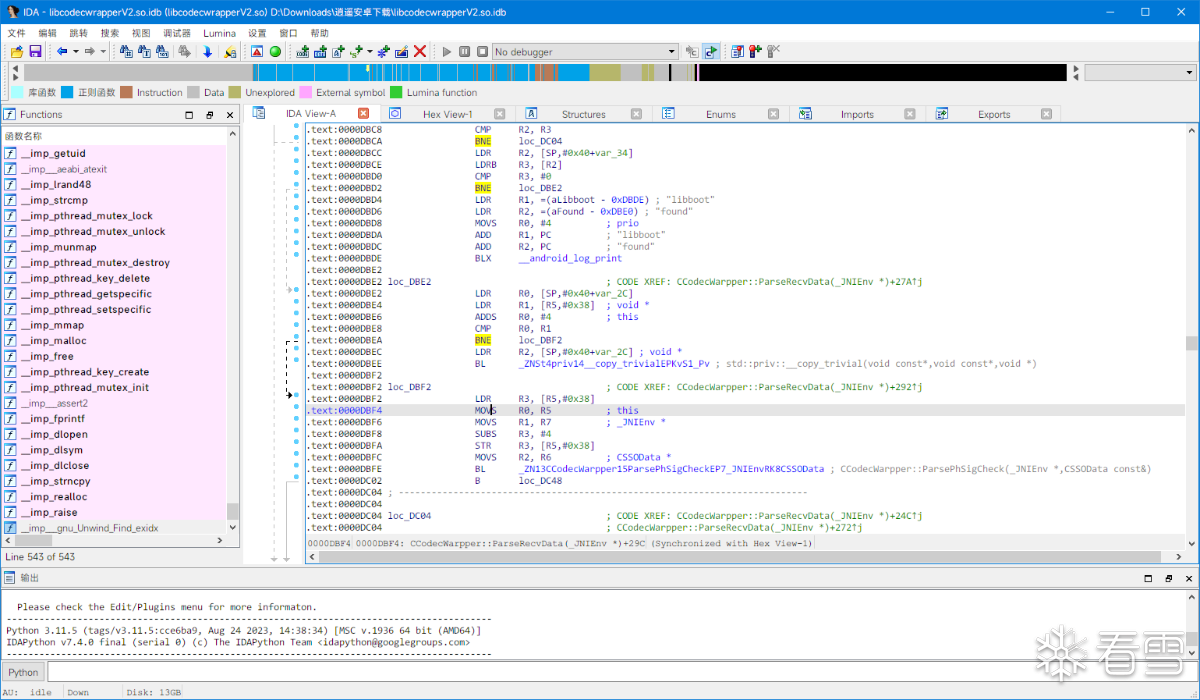
Task: Expand the dropdown right of navigation band
Action: coord(1190,73)
